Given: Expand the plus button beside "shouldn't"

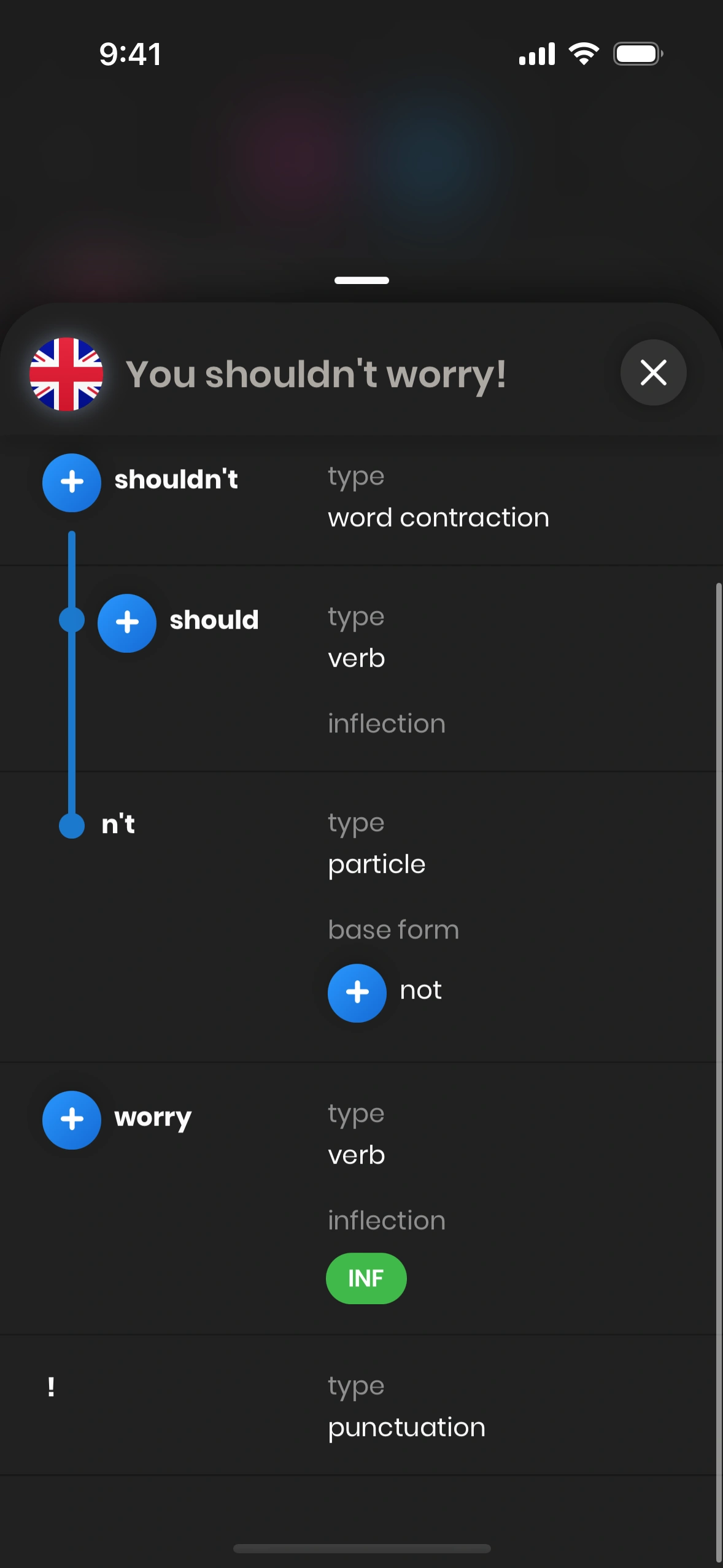Looking at the screenshot, I should 72,482.
